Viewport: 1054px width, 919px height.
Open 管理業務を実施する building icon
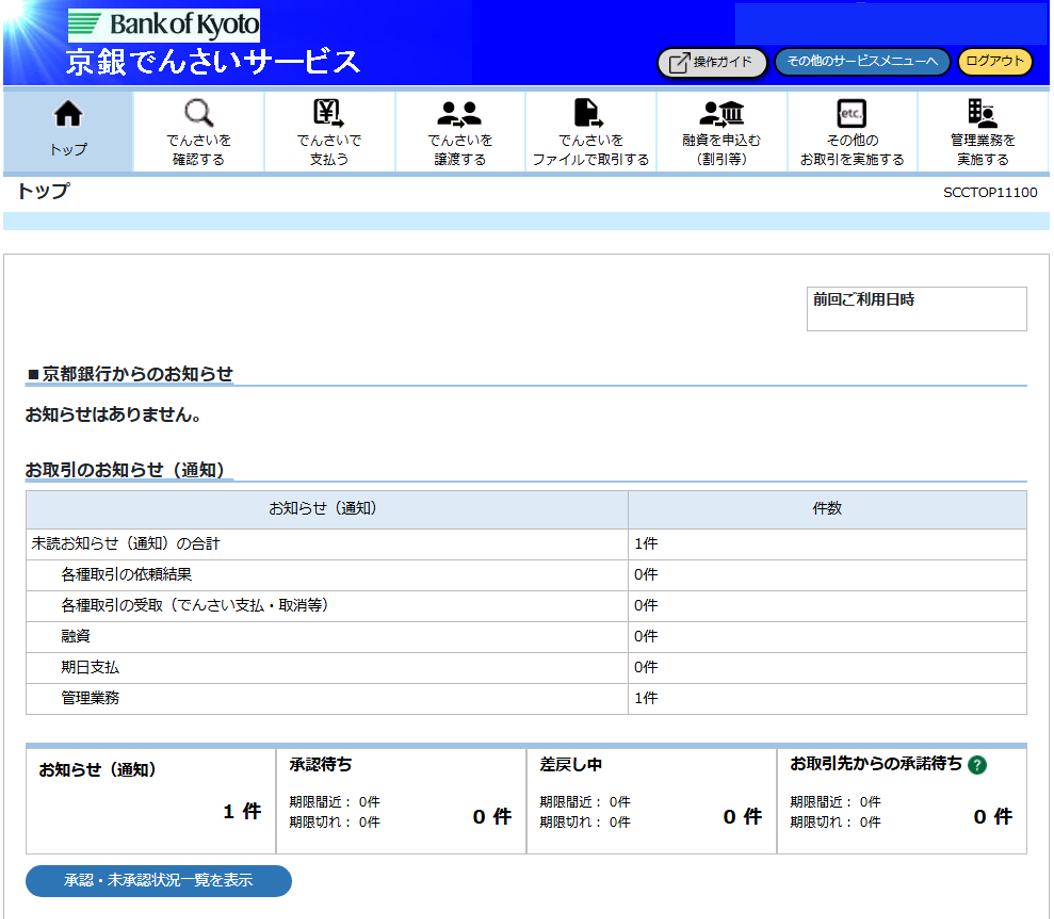coord(982,112)
